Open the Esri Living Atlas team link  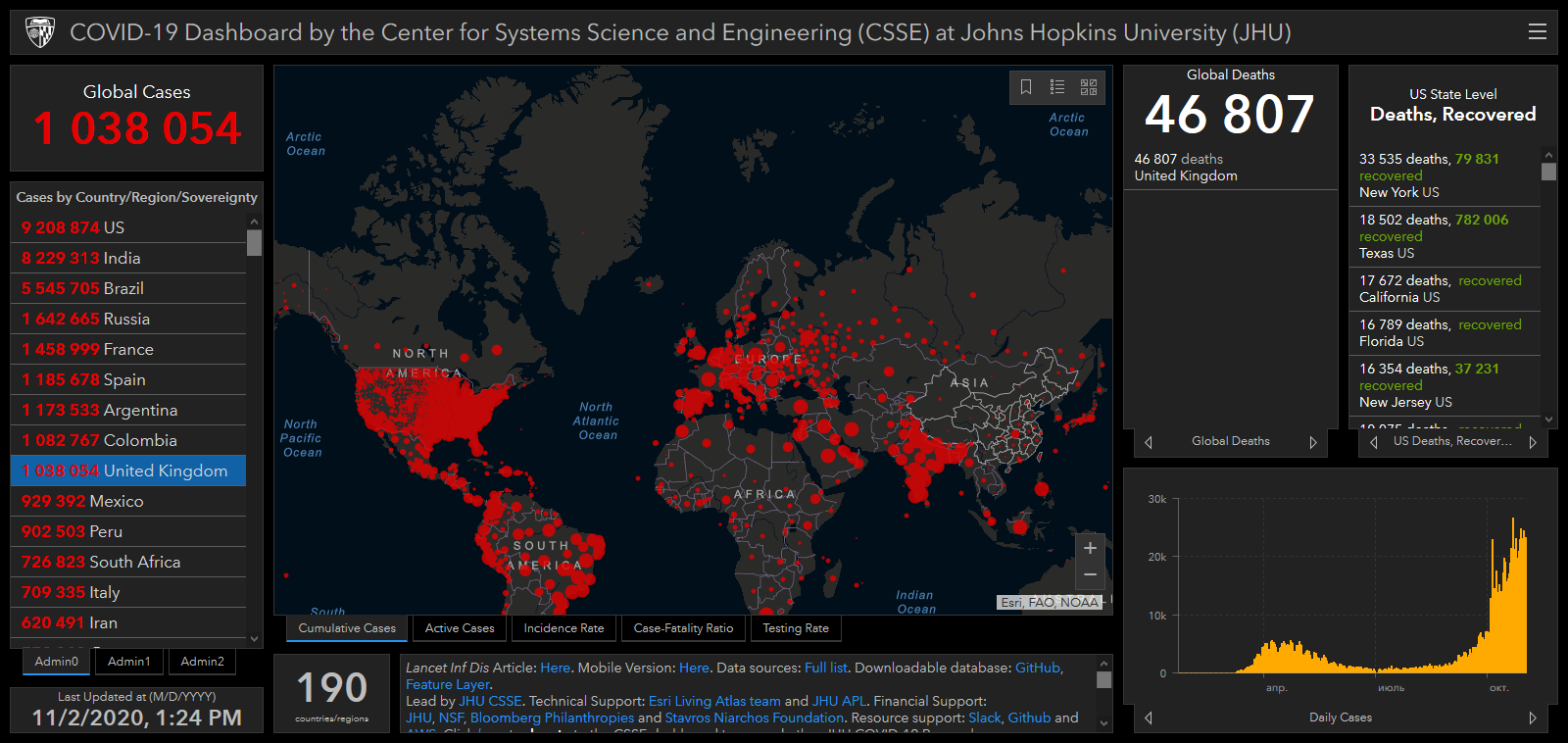[x=714, y=701]
